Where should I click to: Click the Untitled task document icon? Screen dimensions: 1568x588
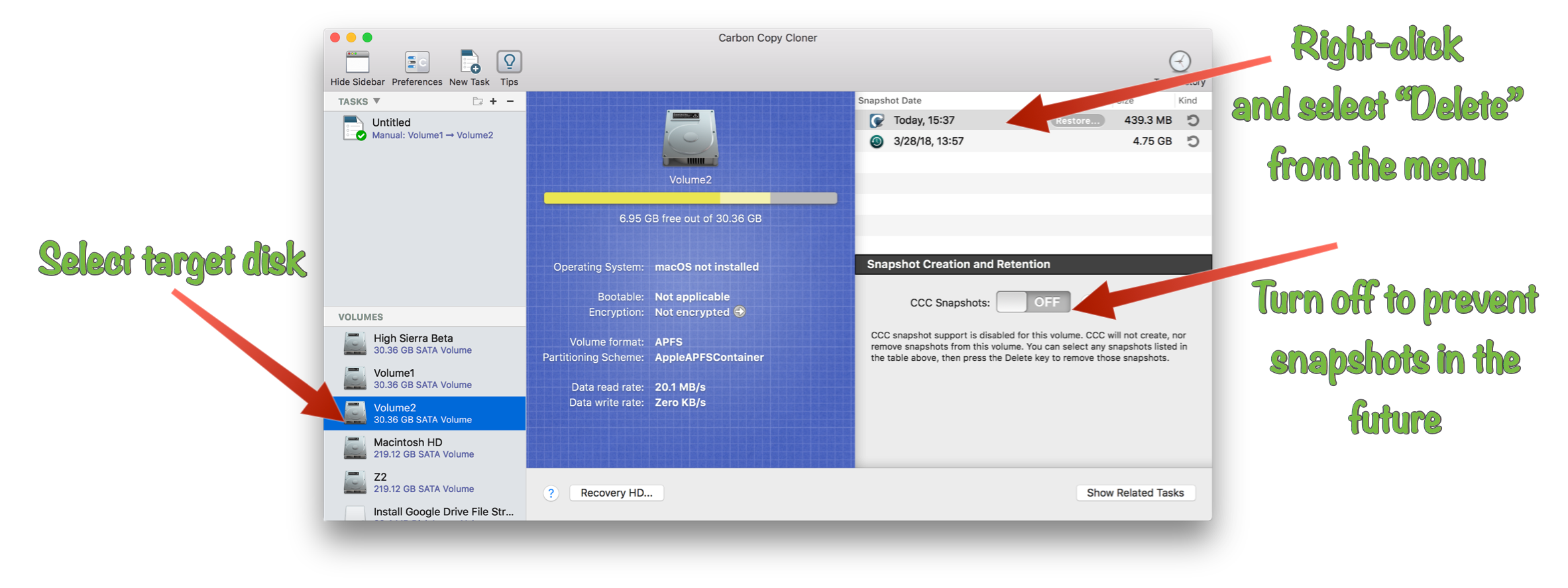click(x=354, y=128)
